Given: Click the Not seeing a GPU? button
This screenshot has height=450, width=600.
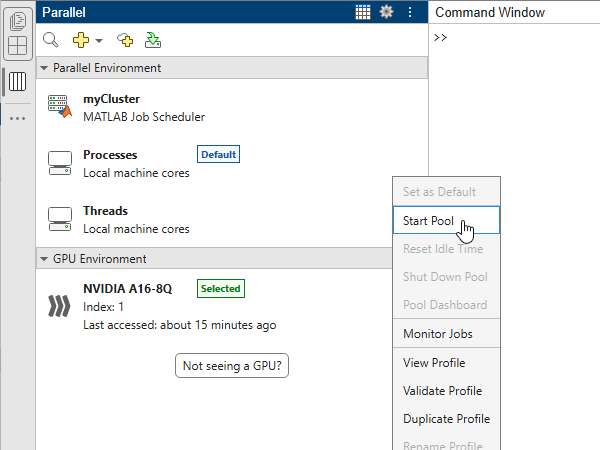Looking at the screenshot, I should coord(232,365).
